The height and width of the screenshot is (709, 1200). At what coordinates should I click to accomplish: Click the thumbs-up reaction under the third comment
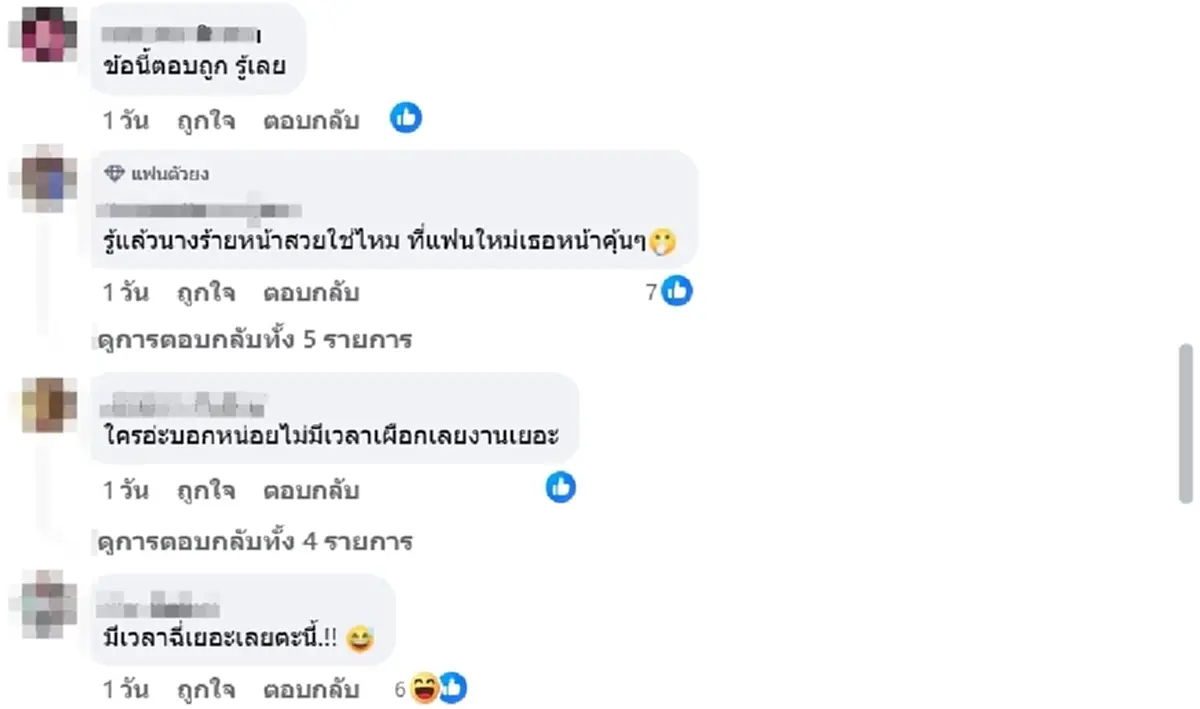[560, 489]
